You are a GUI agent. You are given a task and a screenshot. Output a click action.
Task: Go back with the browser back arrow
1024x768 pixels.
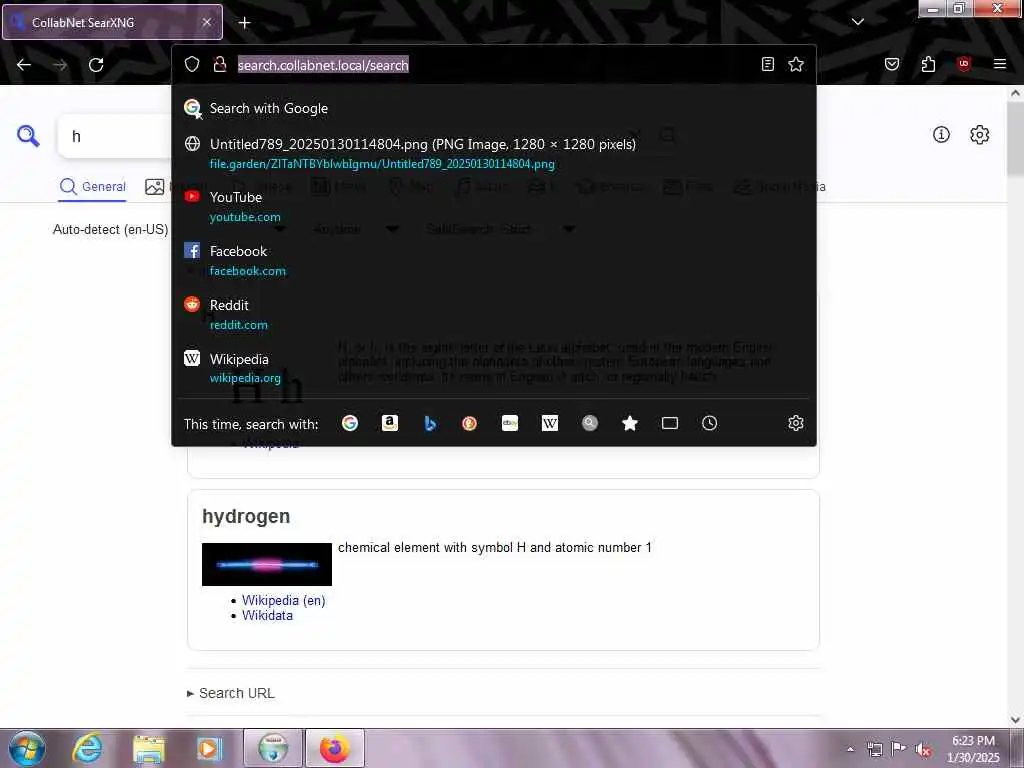point(24,65)
